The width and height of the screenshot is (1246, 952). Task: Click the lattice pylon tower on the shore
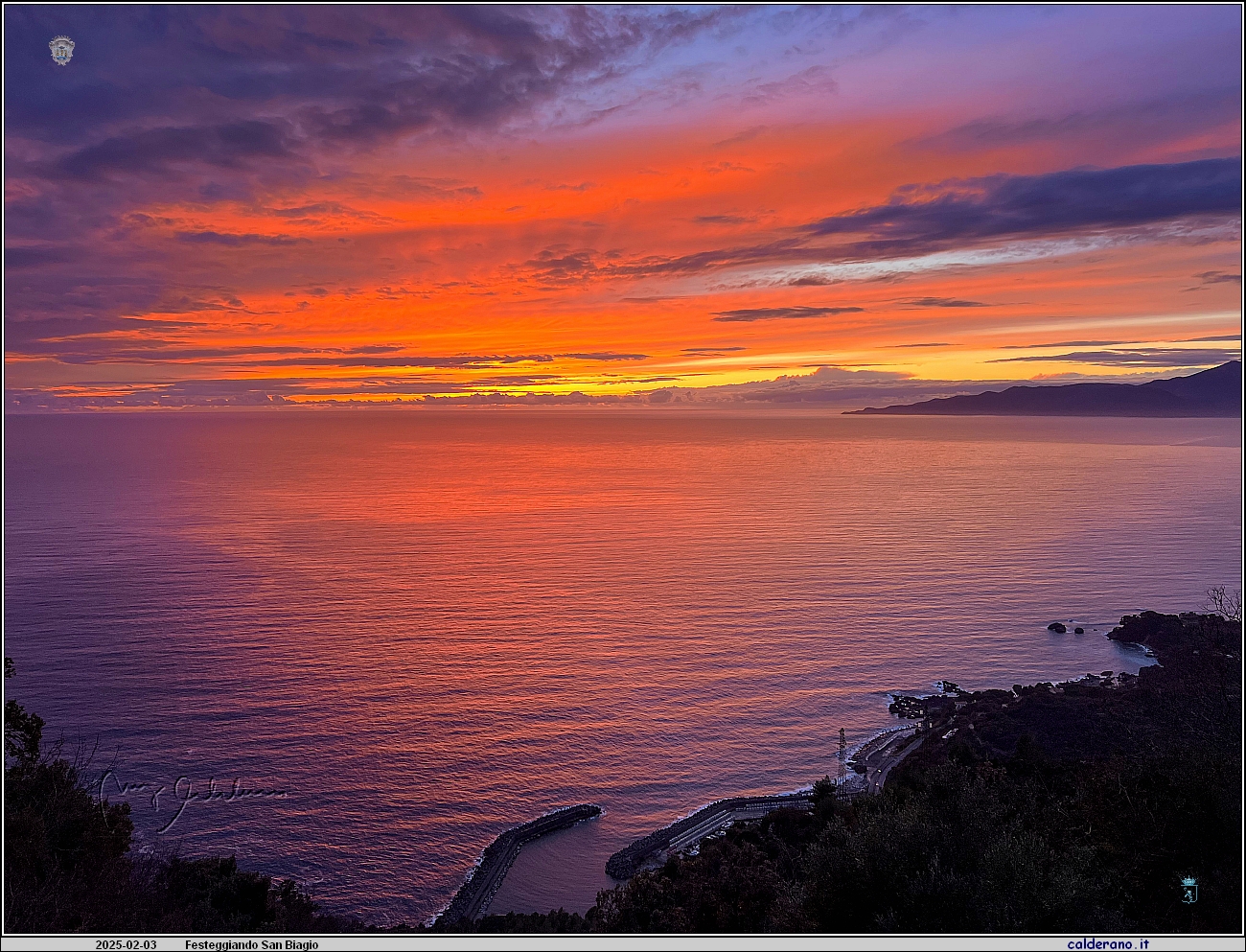point(842,759)
